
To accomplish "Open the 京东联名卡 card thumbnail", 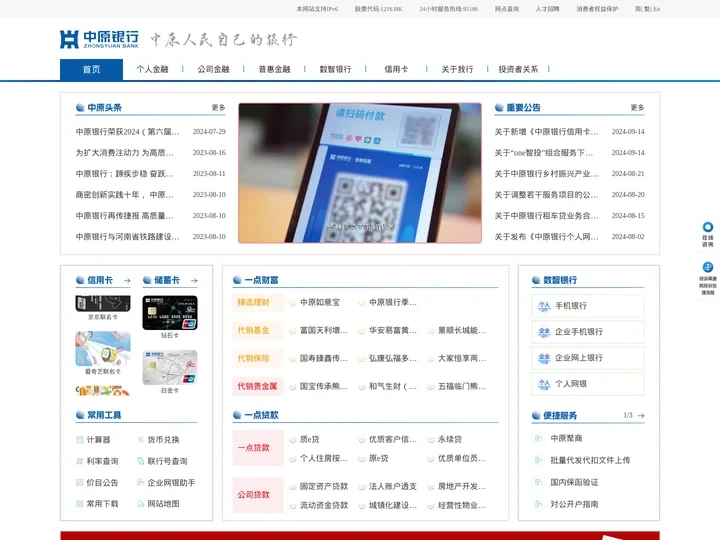I will pos(103,304).
